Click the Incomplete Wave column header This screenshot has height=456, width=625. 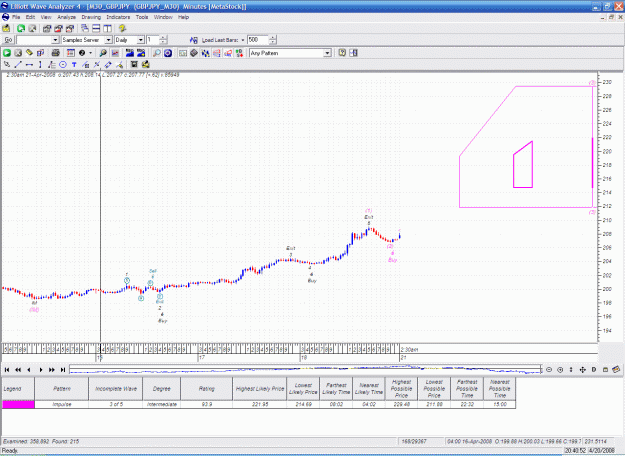(x=116, y=389)
